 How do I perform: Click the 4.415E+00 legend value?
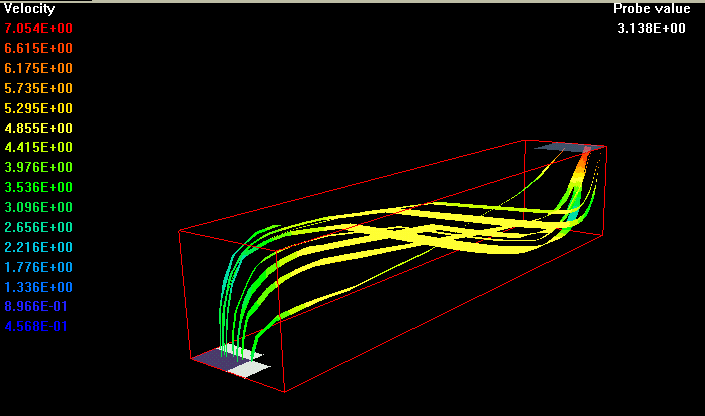[x=38, y=148]
